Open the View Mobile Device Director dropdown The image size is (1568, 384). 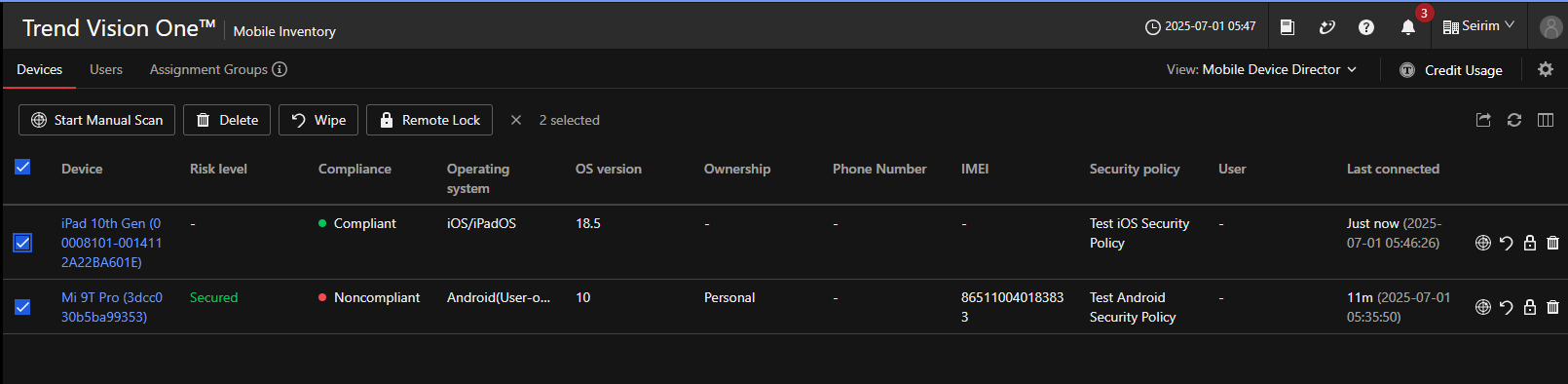tap(1261, 69)
